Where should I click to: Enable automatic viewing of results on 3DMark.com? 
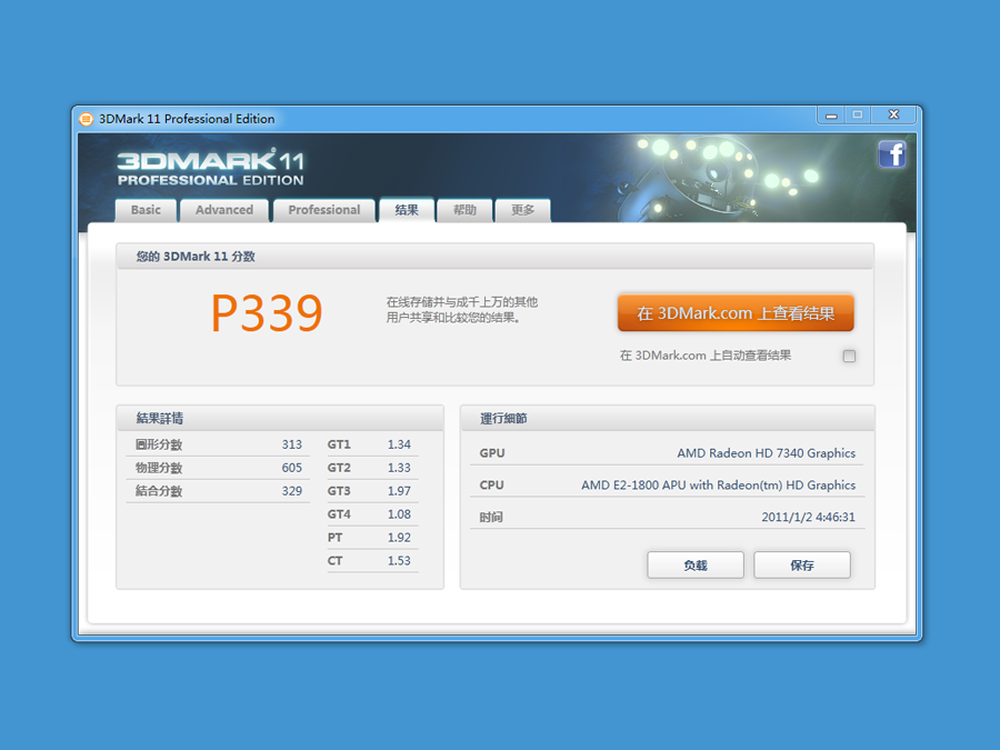point(849,356)
